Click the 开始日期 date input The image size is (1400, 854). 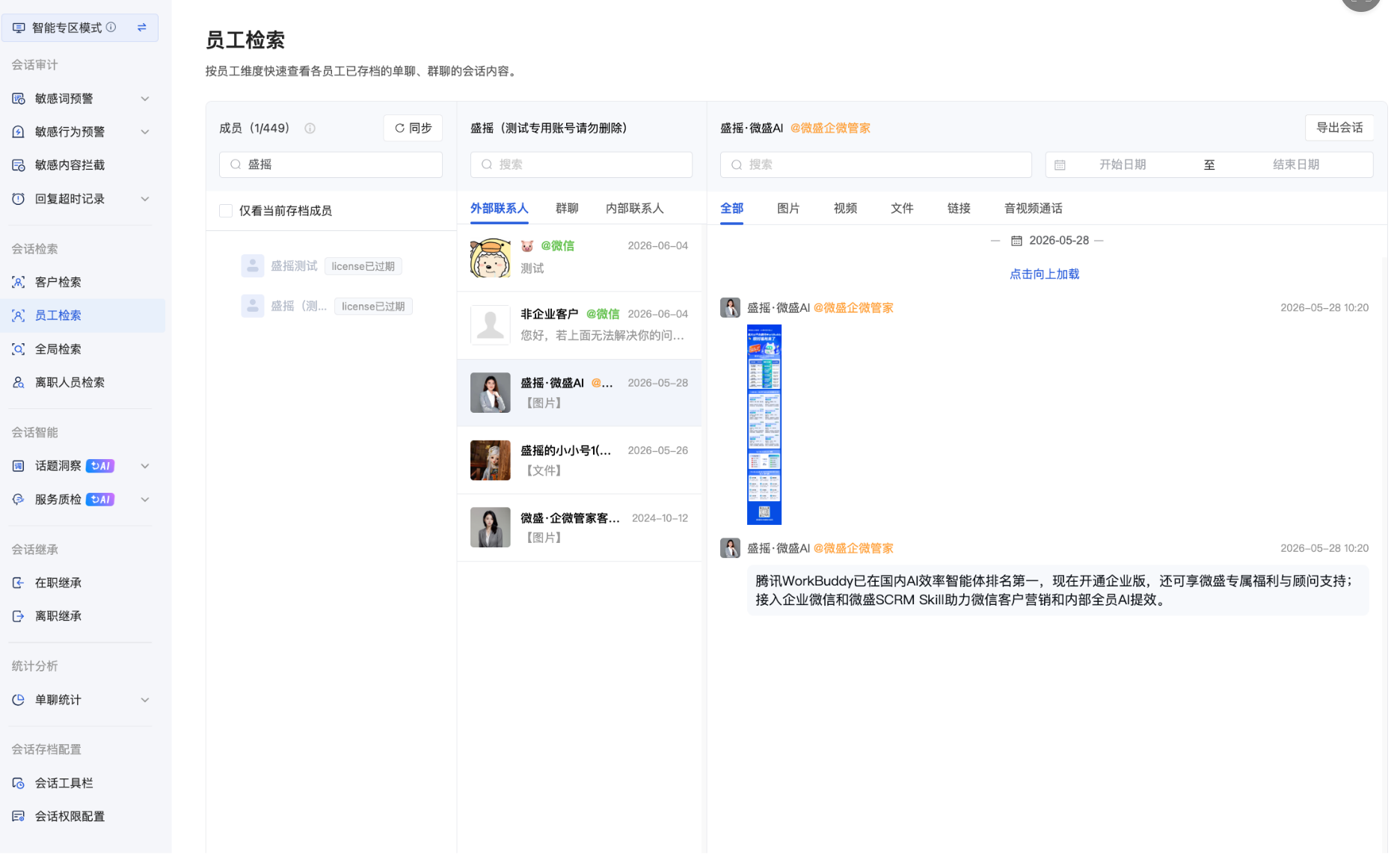pos(1123,165)
